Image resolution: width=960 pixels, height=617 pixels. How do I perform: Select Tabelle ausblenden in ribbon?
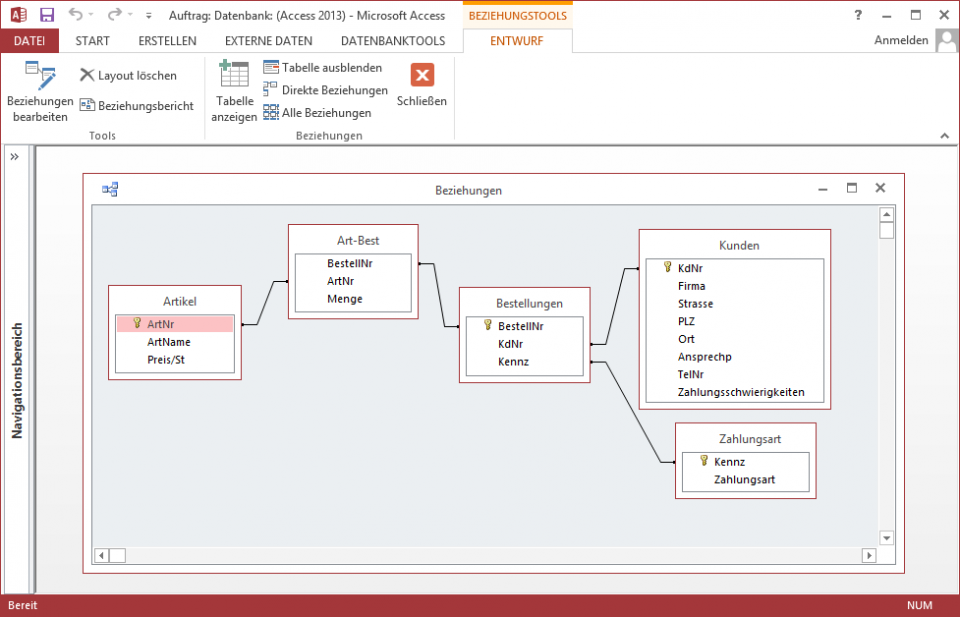(x=322, y=67)
